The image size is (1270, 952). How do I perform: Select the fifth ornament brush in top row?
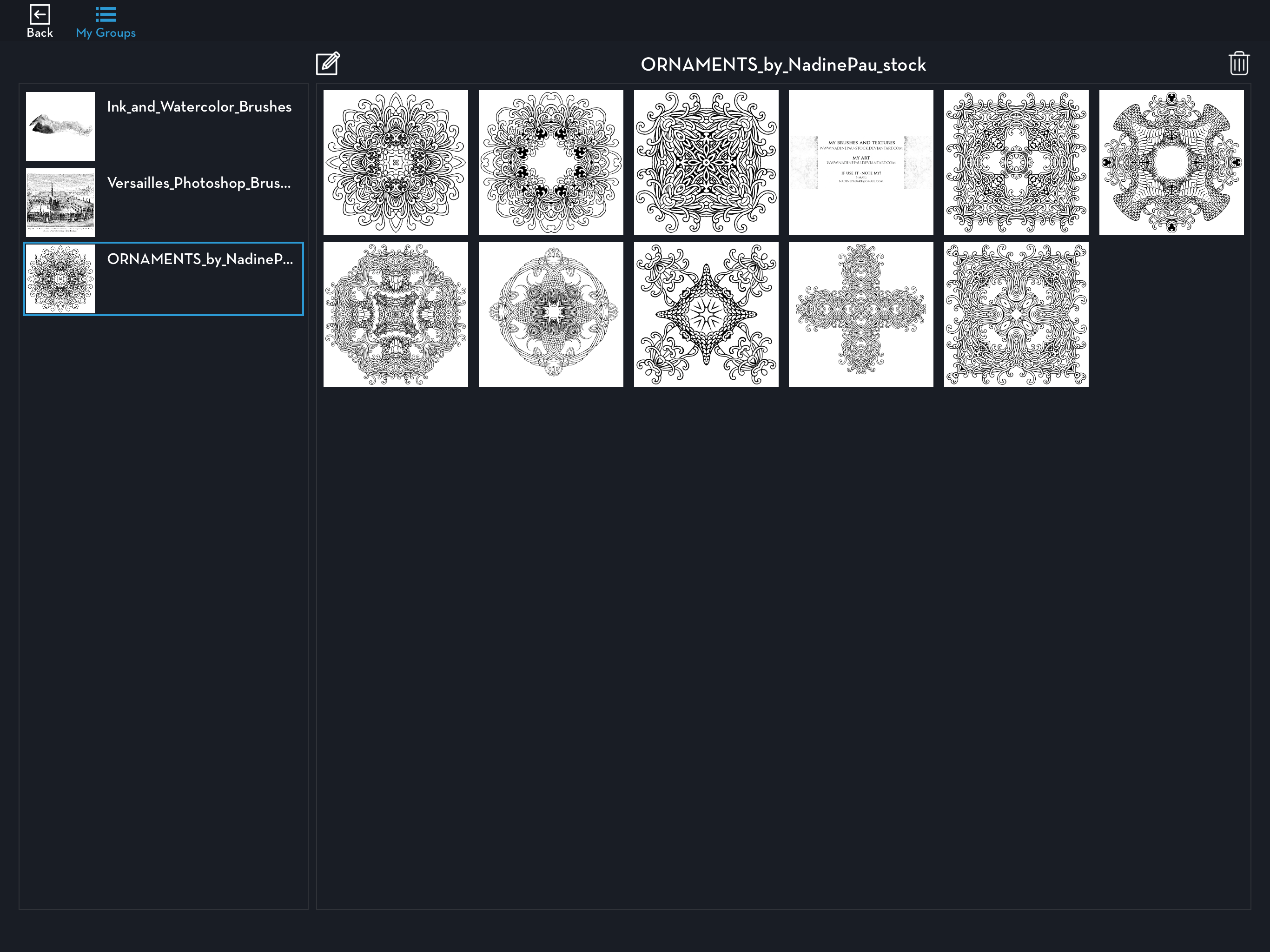(1016, 163)
